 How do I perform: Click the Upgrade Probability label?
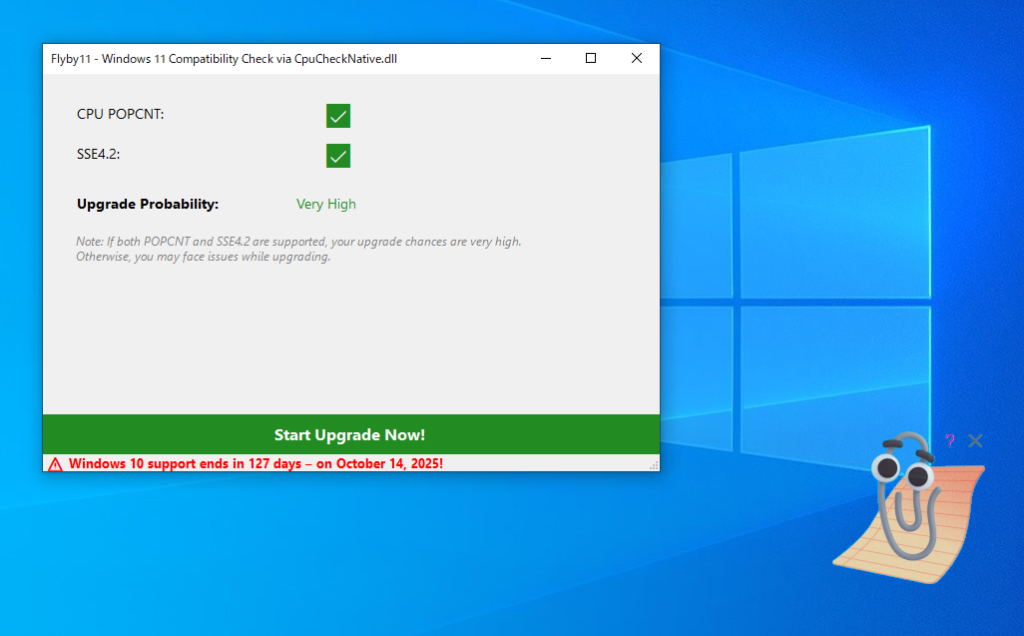pos(148,204)
